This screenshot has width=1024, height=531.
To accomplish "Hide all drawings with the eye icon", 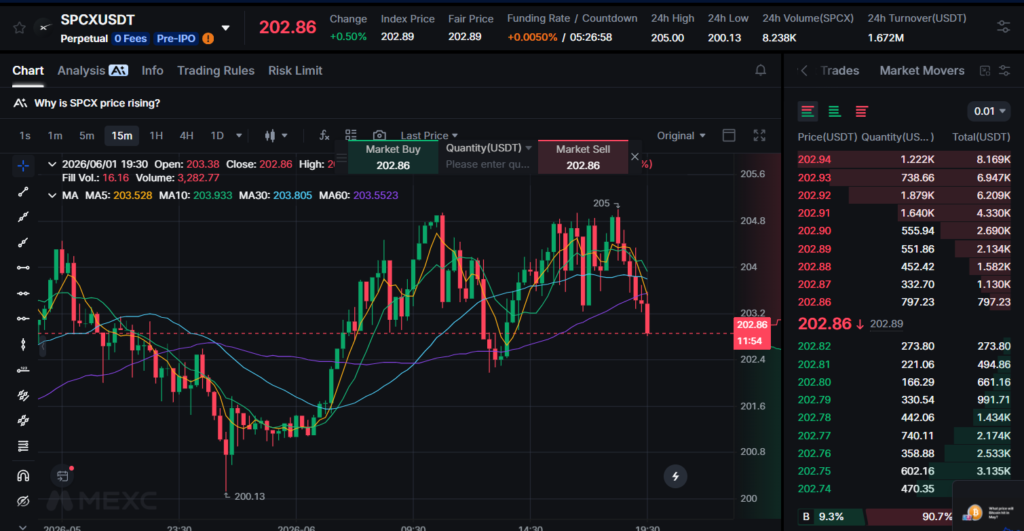I will 23,501.
